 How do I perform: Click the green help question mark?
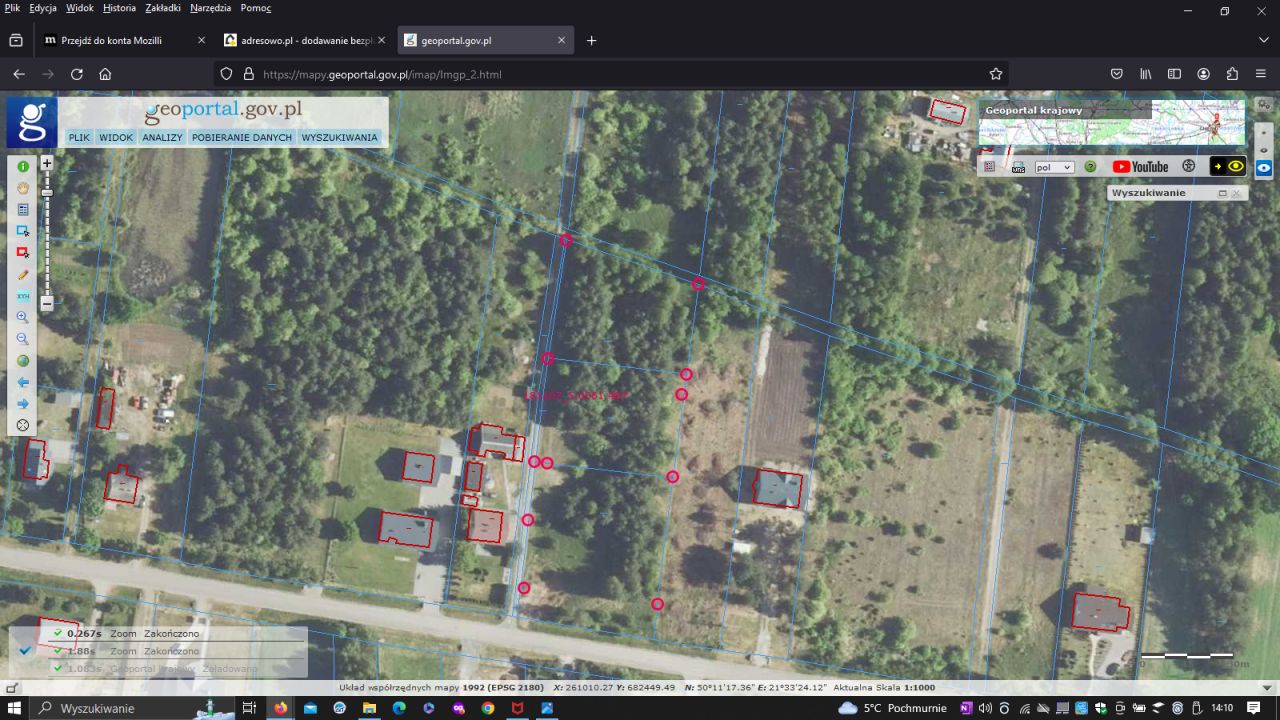[x=1090, y=167]
